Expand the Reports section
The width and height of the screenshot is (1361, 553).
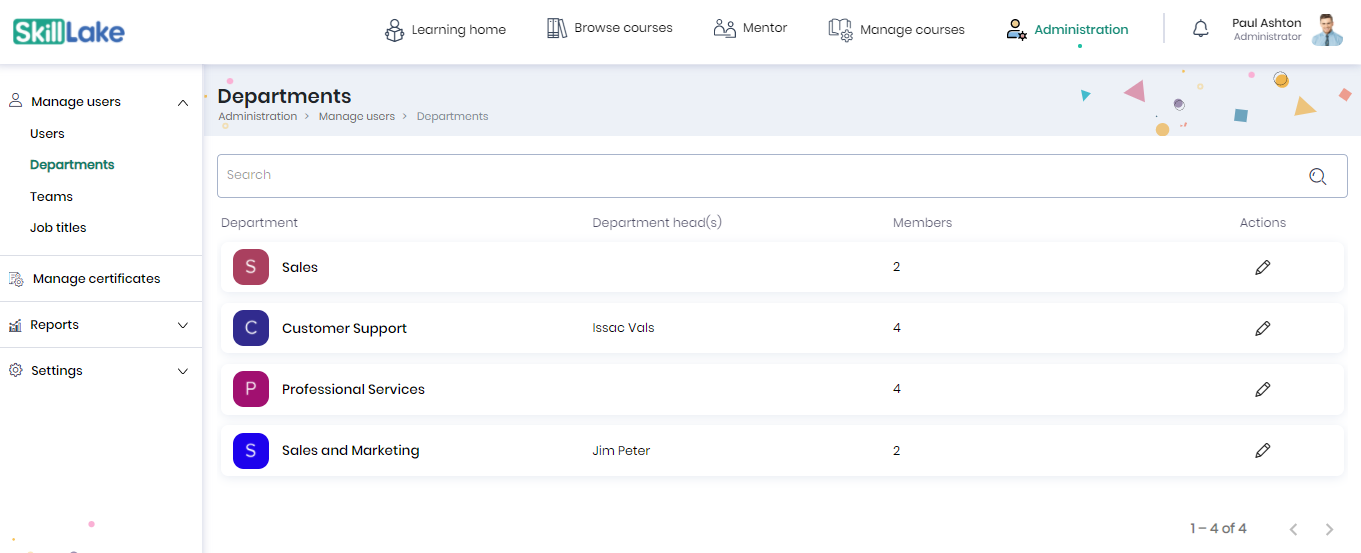(x=183, y=325)
